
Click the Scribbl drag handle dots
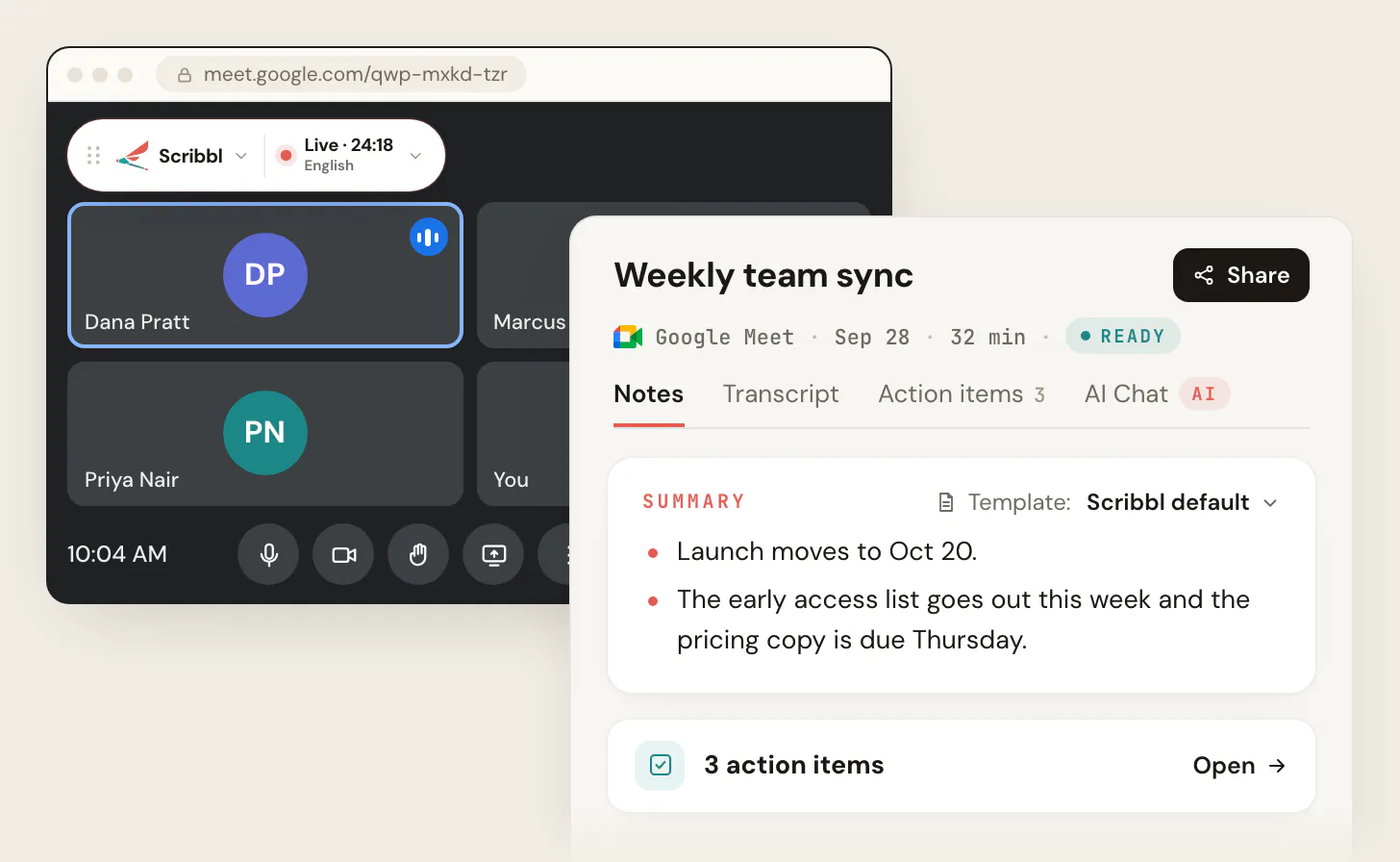tap(93, 155)
